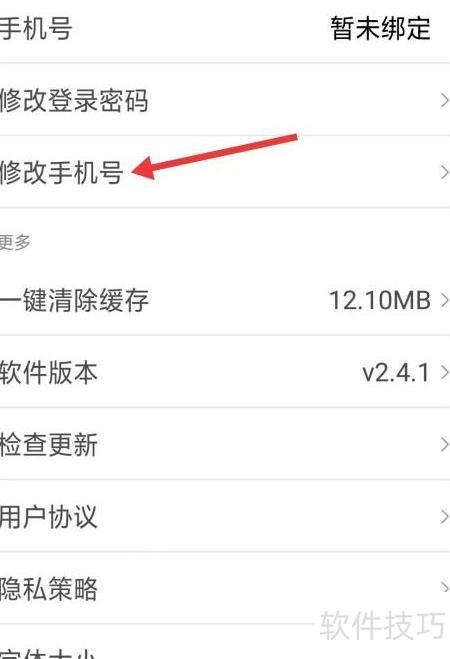Viewport: 450px width, 659px height.
Task: Click the chevron on 用户协议 row
Action: (444, 517)
